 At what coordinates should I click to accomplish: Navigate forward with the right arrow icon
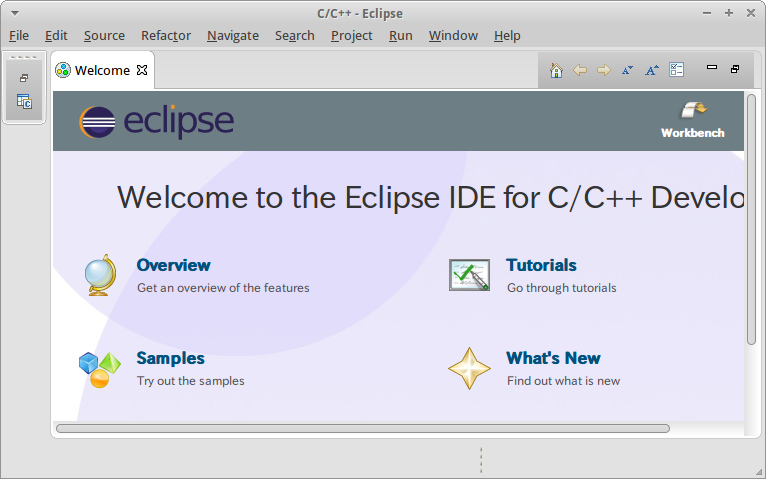click(604, 70)
